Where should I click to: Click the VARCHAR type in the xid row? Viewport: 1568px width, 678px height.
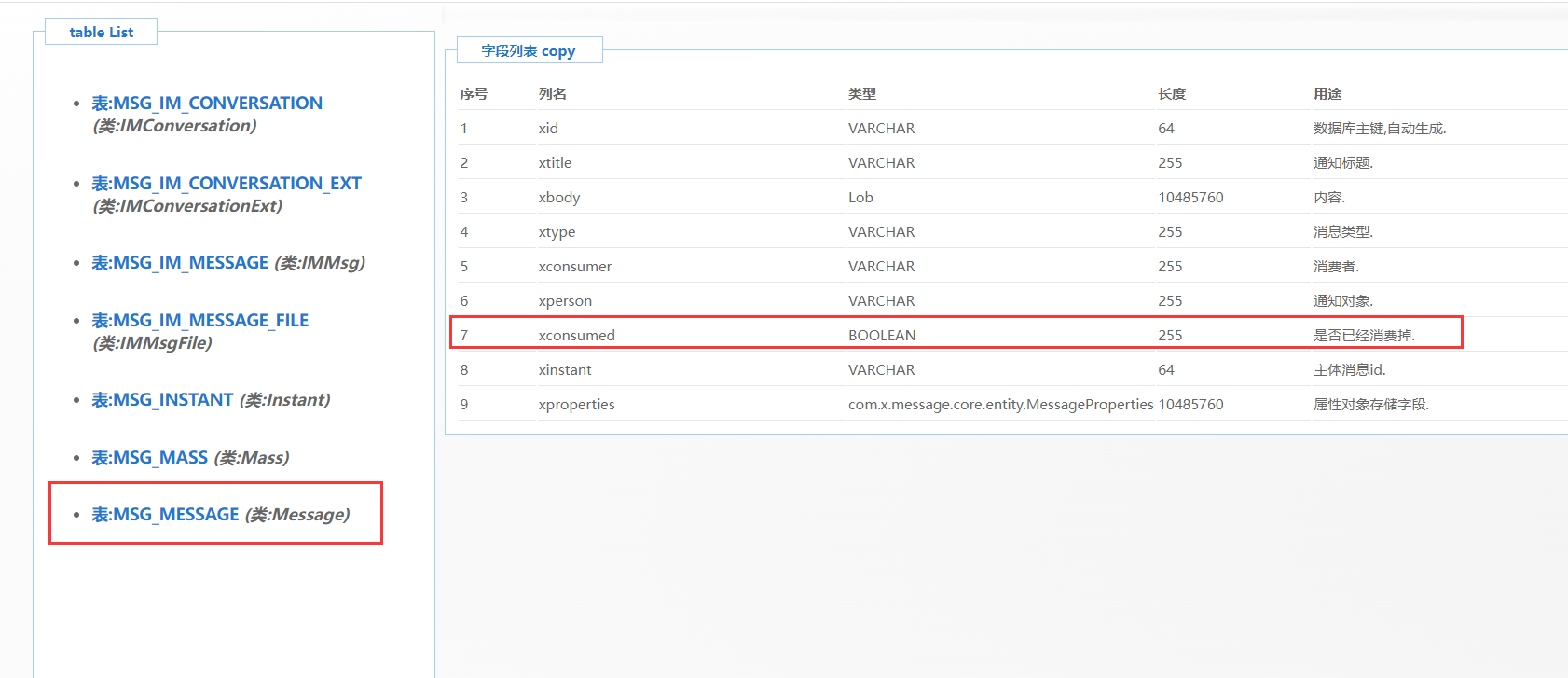pos(882,129)
